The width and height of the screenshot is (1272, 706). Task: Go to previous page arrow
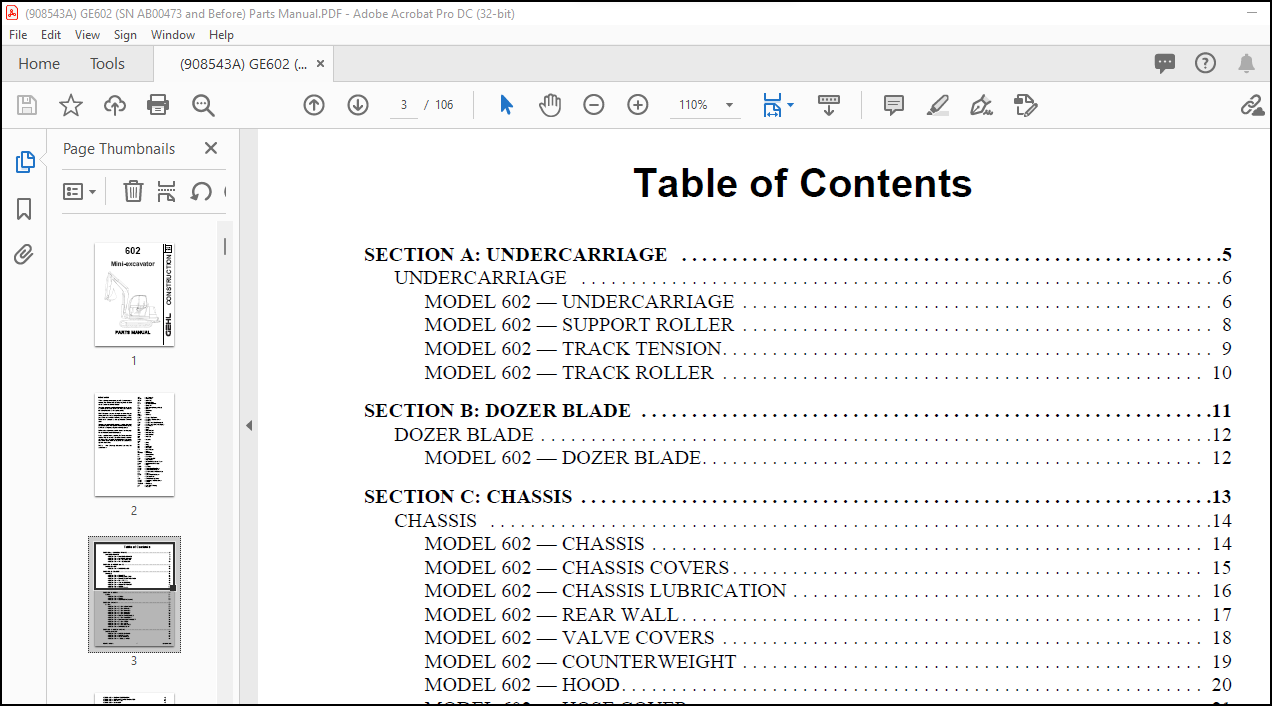pos(314,105)
